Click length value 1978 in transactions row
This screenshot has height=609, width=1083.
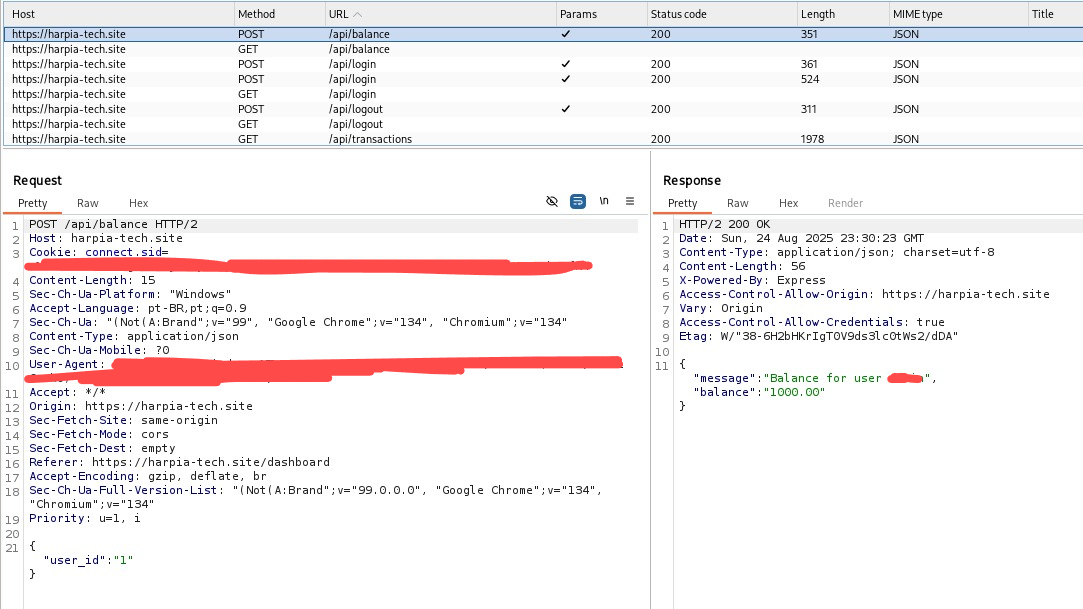click(812, 139)
